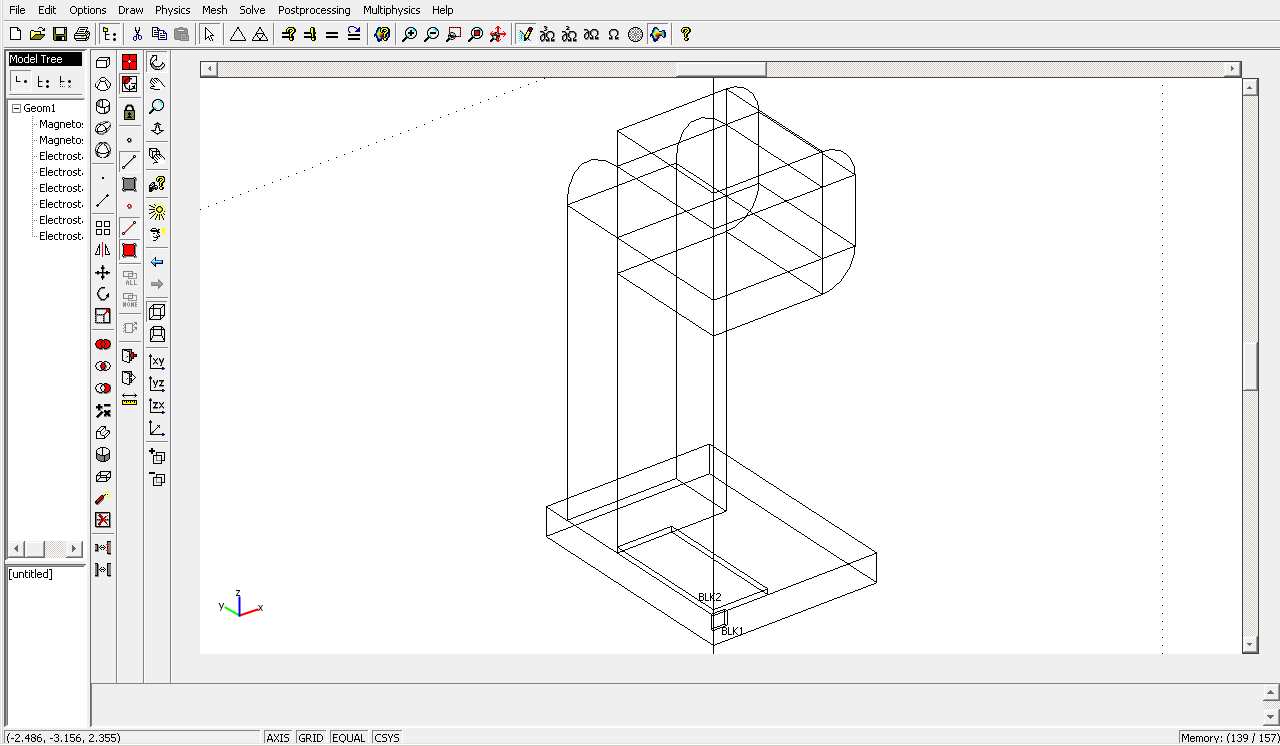
Task: Click the Delete Interior Boundaries icon
Action: [x=103, y=520]
